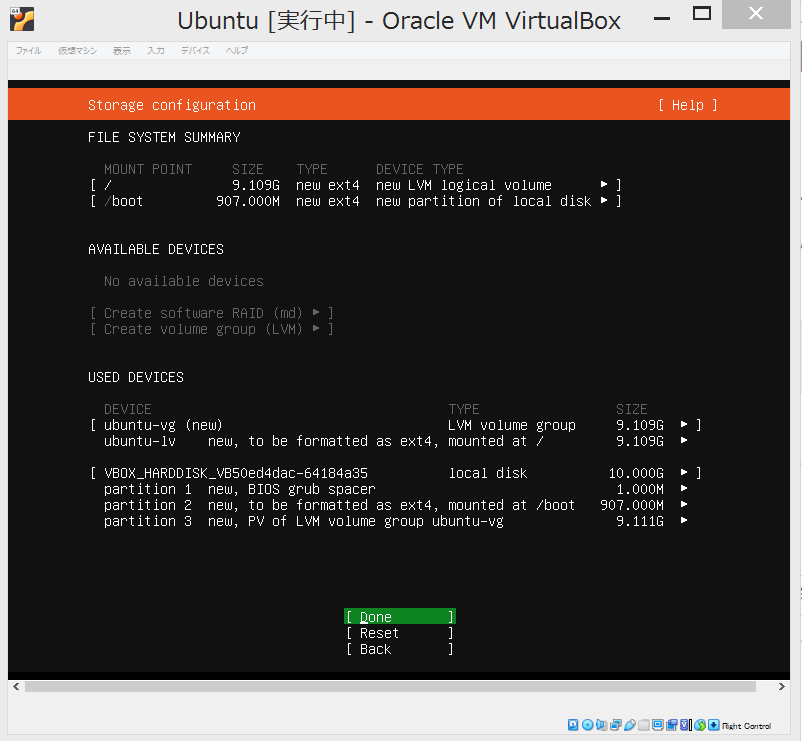Image resolution: width=802 pixels, height=741 pixels.
Task: Expand the partition 3 row arrow
Action: 684,521
